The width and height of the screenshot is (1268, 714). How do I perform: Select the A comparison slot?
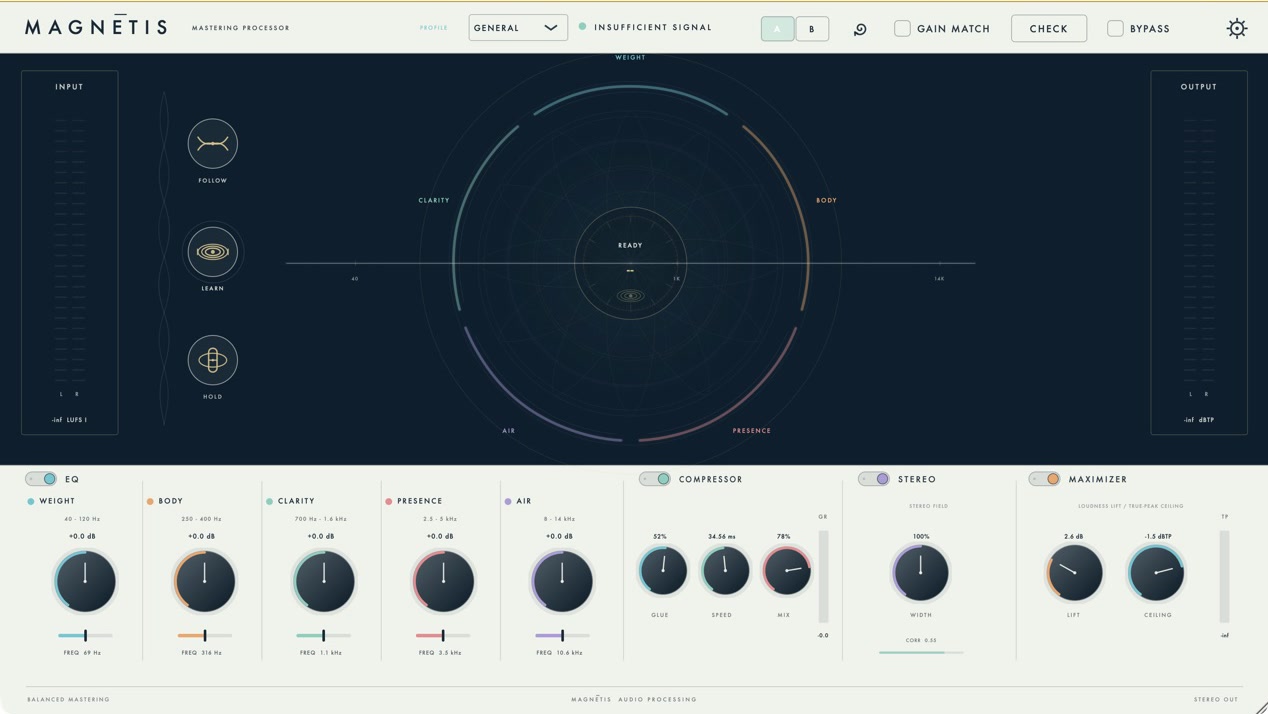tap(777, 28)
